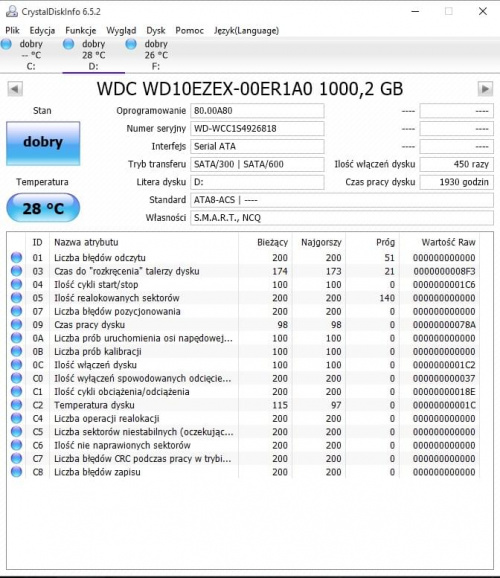
Task: Click status orb of attribute 07 row
Action: tap(16, 311)
